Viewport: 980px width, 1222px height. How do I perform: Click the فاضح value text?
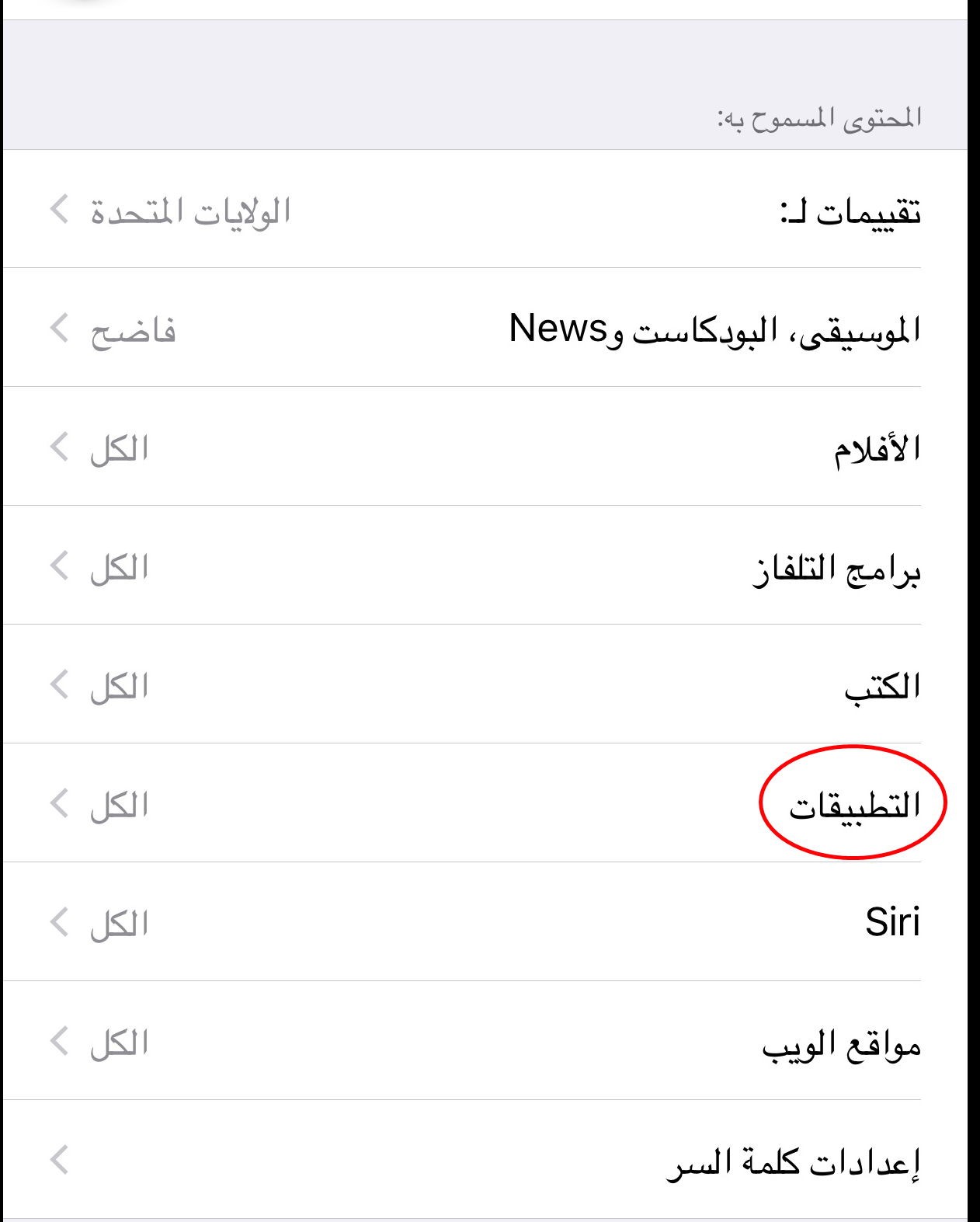point(133,331)
